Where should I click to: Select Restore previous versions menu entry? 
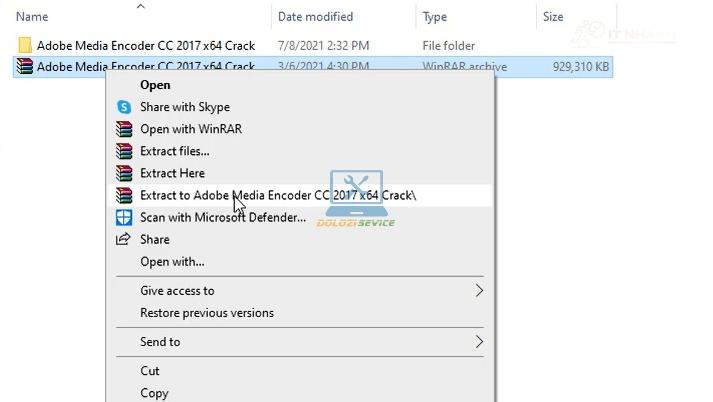coord(207,313)
